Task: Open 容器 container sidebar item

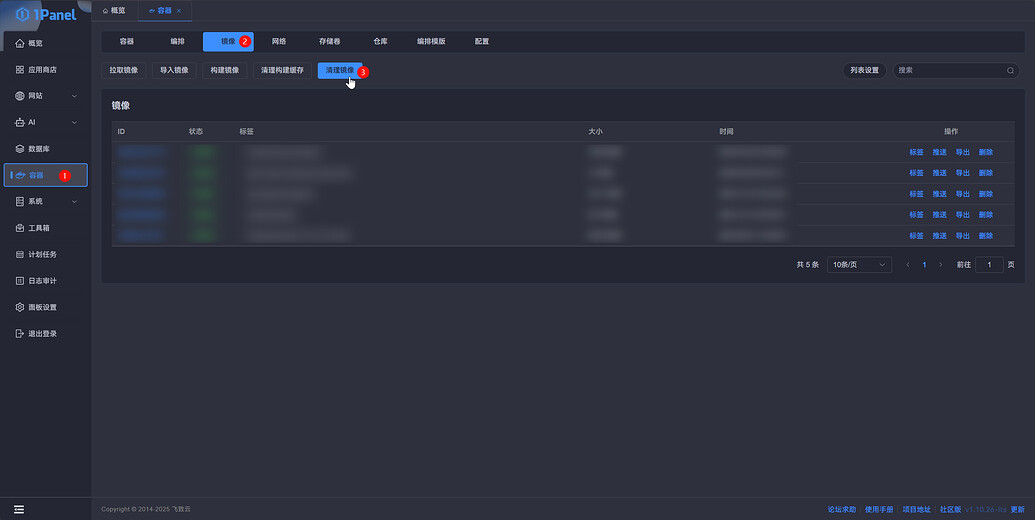Action: [x=46, y=175]
